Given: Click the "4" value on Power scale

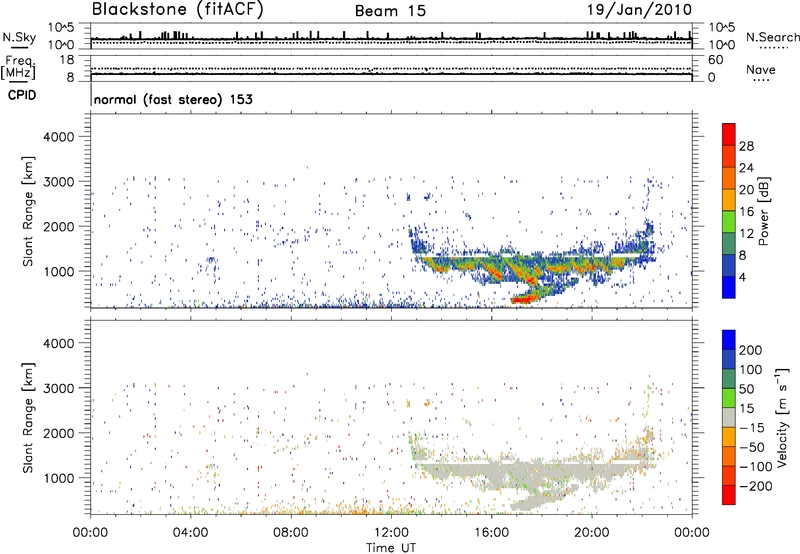Looking at the screenshot, I should [743, 277].
